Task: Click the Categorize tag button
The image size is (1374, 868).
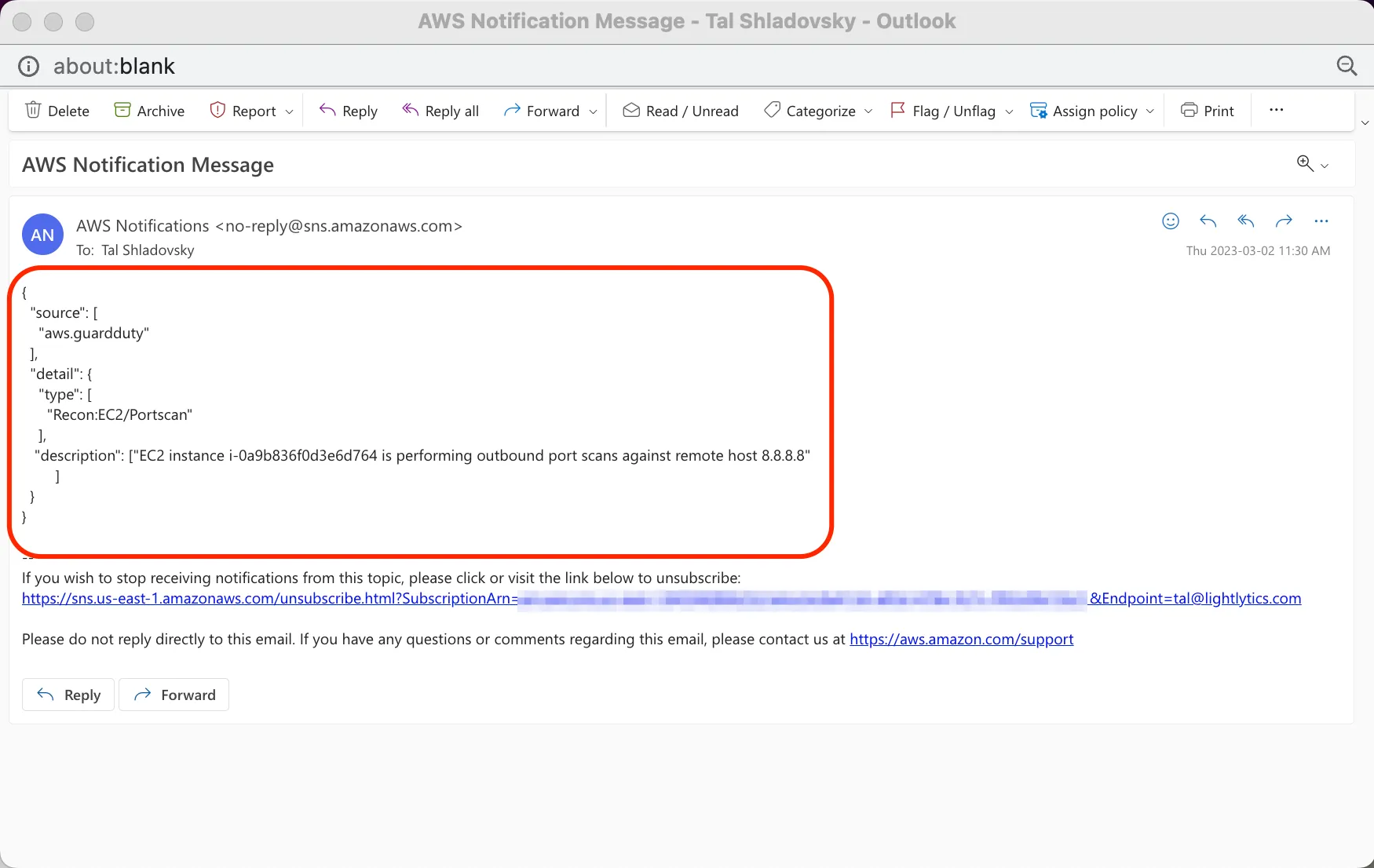Action: (809, 111)
